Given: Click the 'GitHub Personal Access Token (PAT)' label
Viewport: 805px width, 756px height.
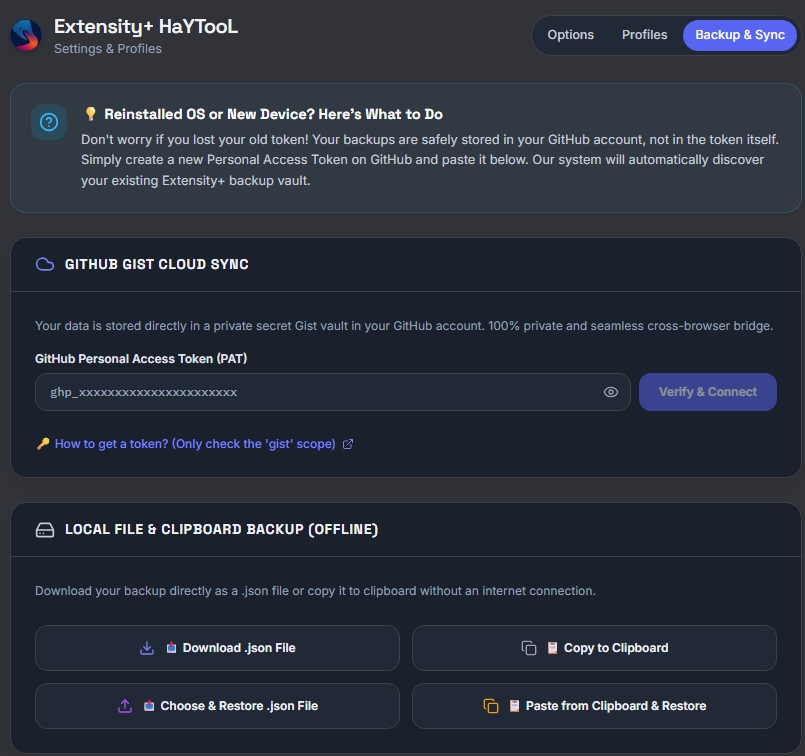Looking at the screenshot, I should point(141,359).
